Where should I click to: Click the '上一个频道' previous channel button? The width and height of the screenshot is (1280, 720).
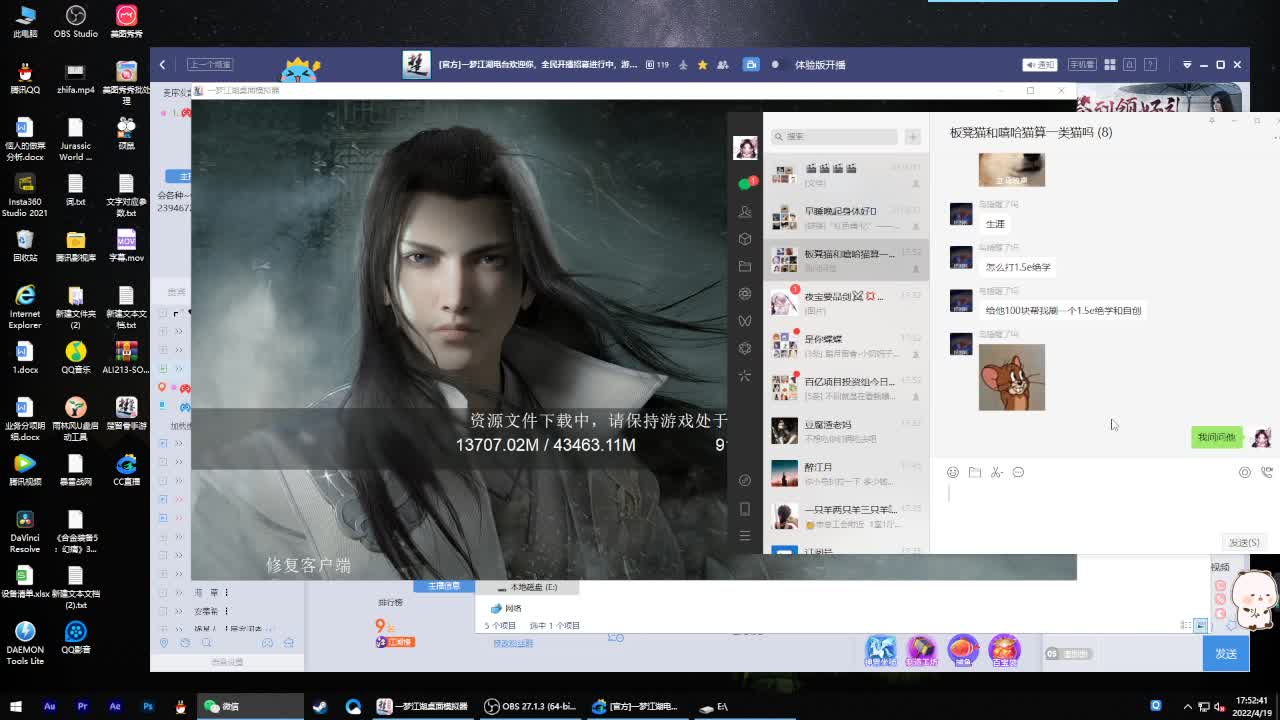210,65
